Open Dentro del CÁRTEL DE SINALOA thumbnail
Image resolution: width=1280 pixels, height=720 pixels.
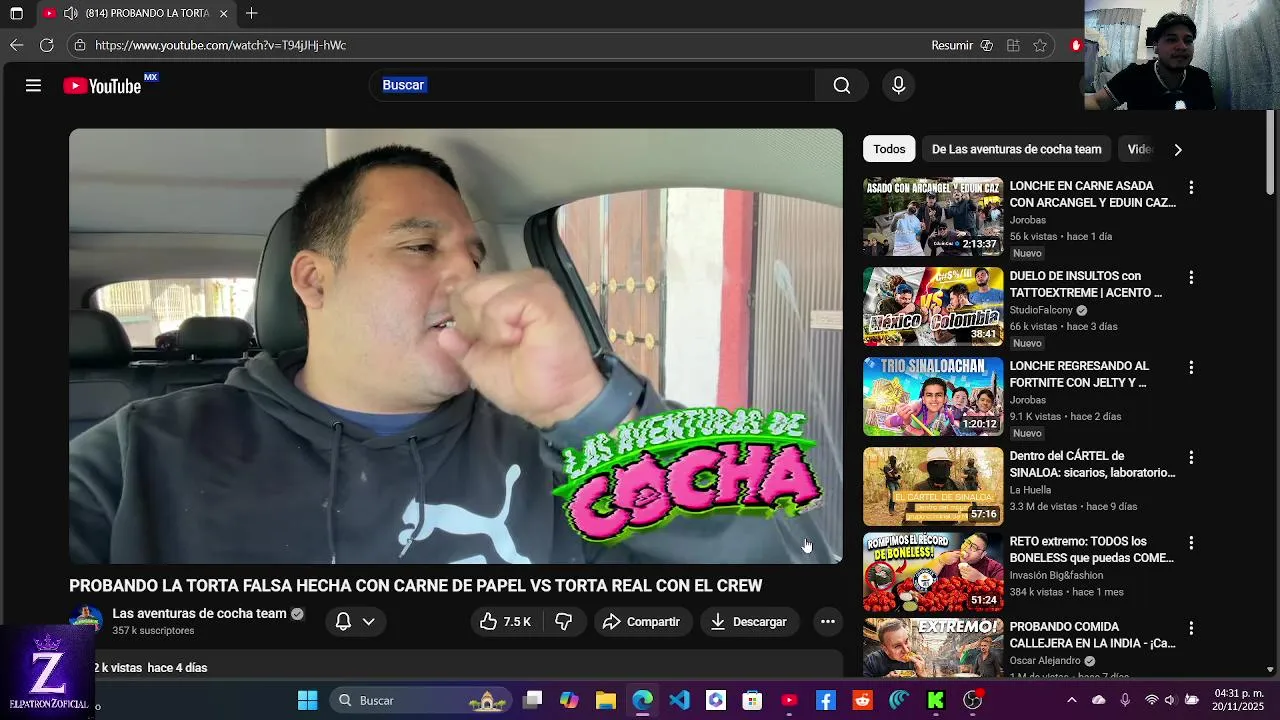click(x=933, y=487)
